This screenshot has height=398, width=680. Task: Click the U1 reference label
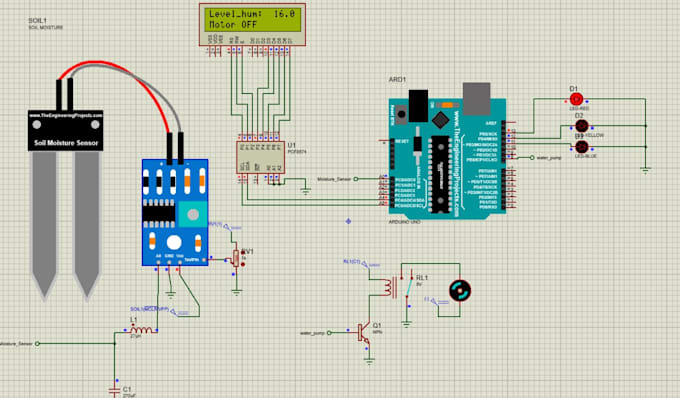pyautogui.click(x=291, y=145)
